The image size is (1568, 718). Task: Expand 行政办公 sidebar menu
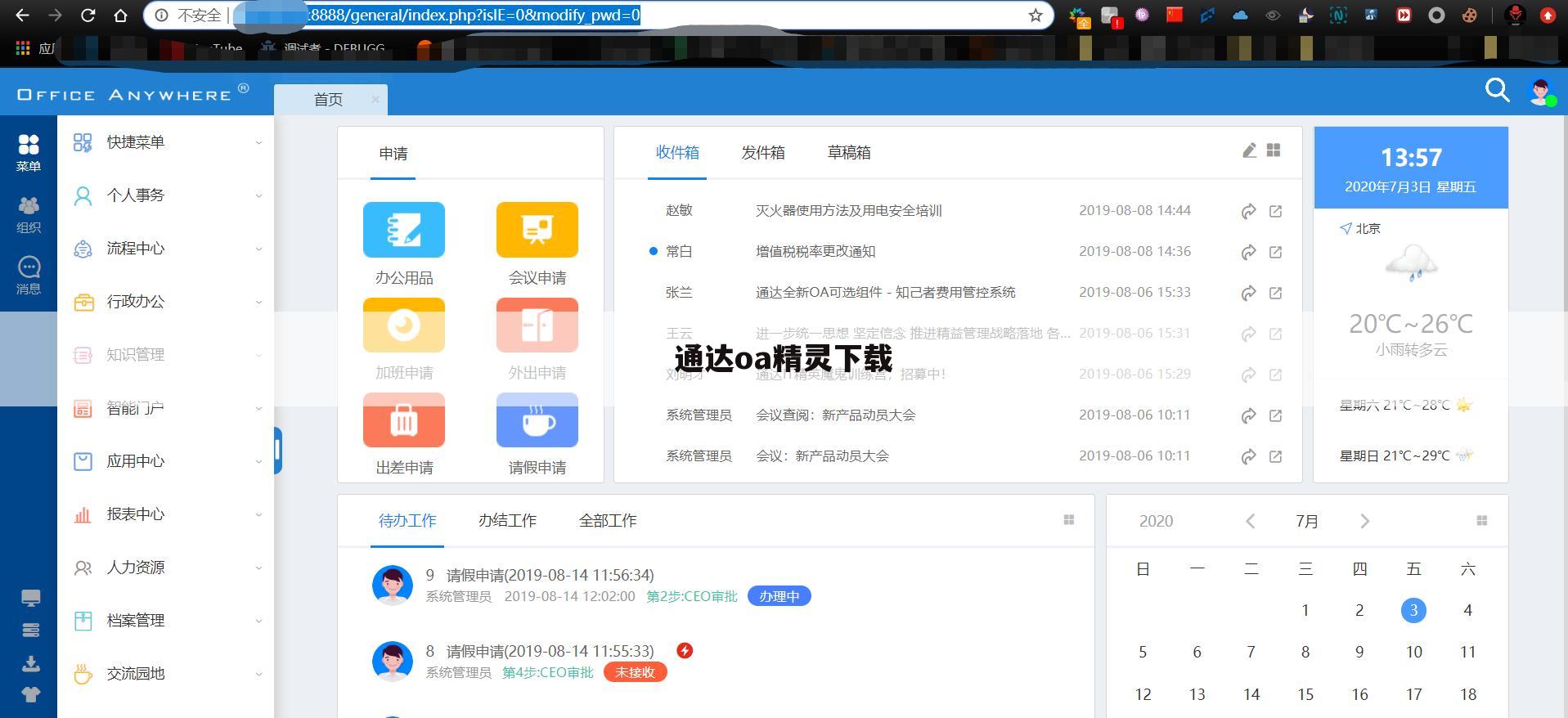click(167, 302)
